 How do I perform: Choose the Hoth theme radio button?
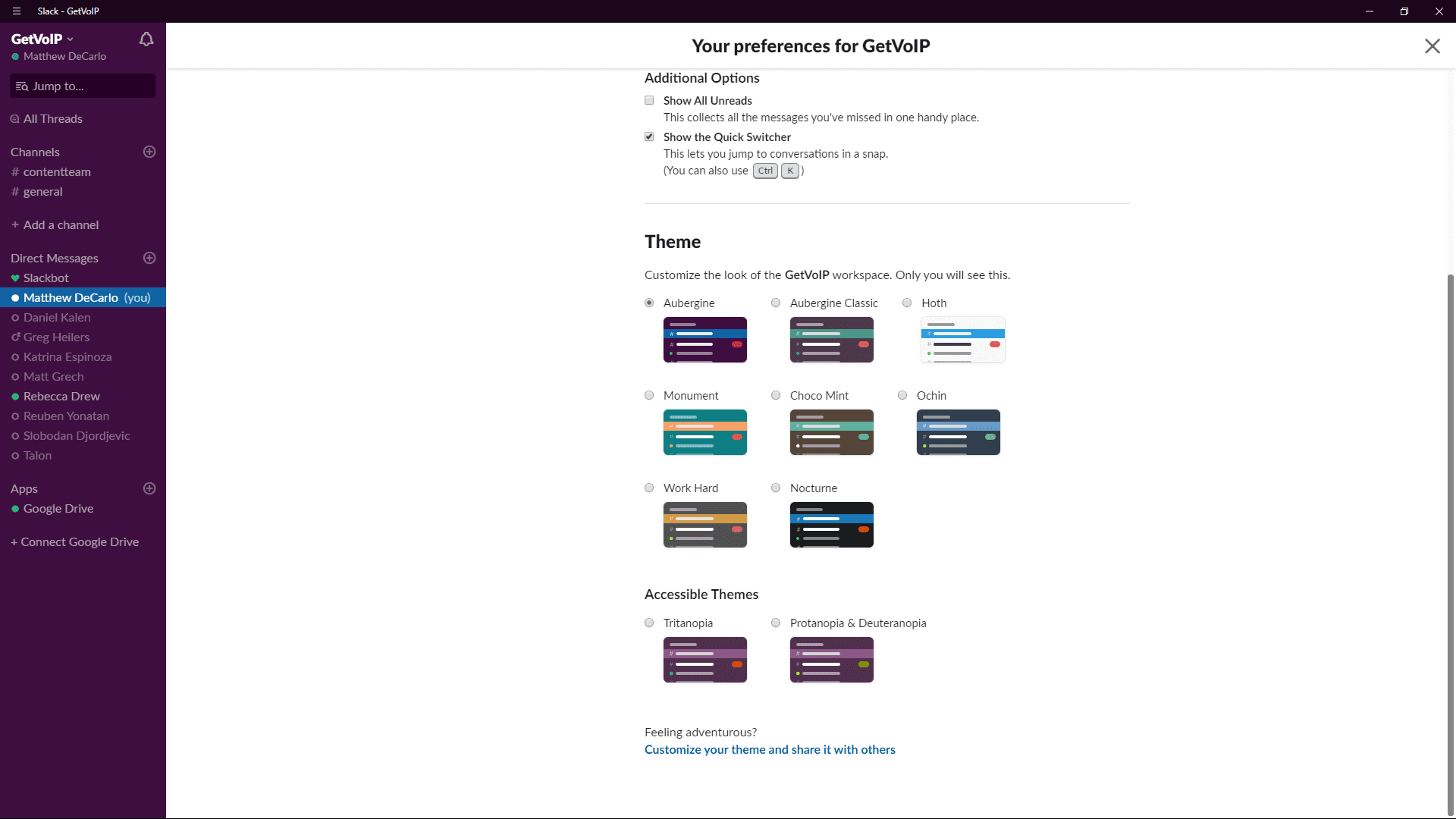[907, 303]
